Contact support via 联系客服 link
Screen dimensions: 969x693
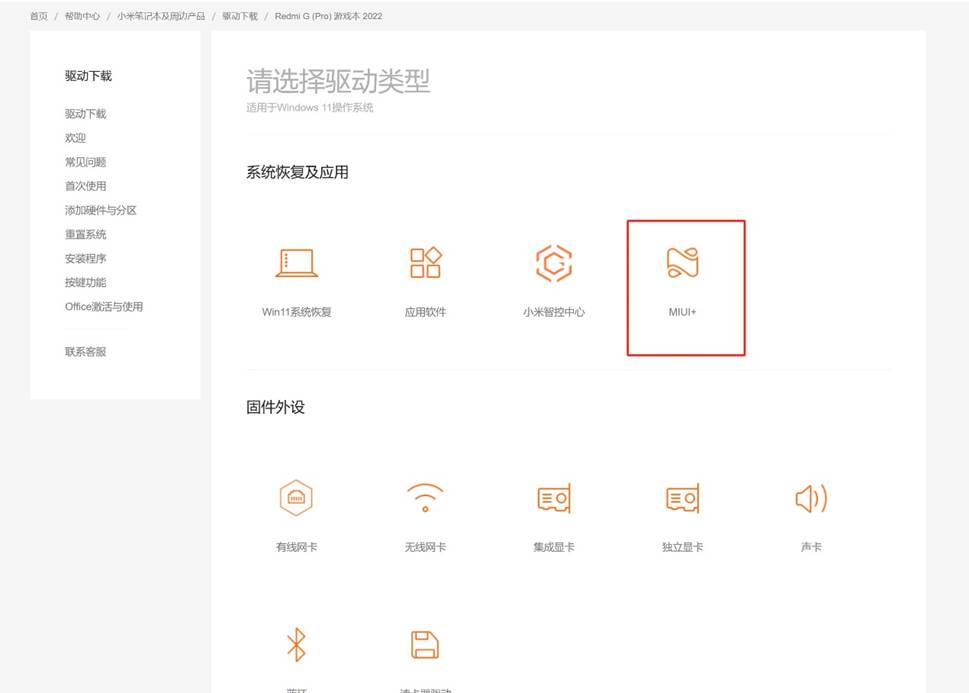[x=84, y=351]
